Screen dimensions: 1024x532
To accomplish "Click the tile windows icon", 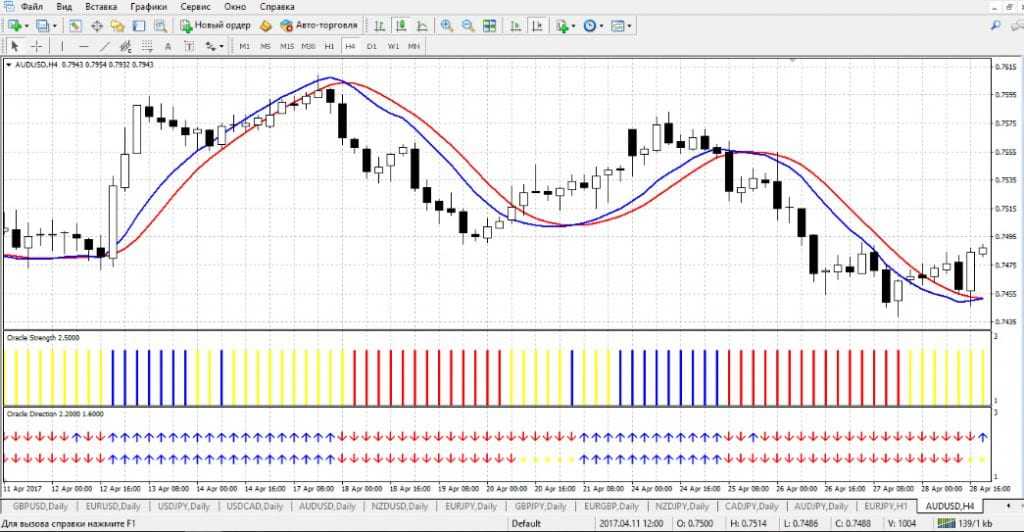I will (491, 25).
